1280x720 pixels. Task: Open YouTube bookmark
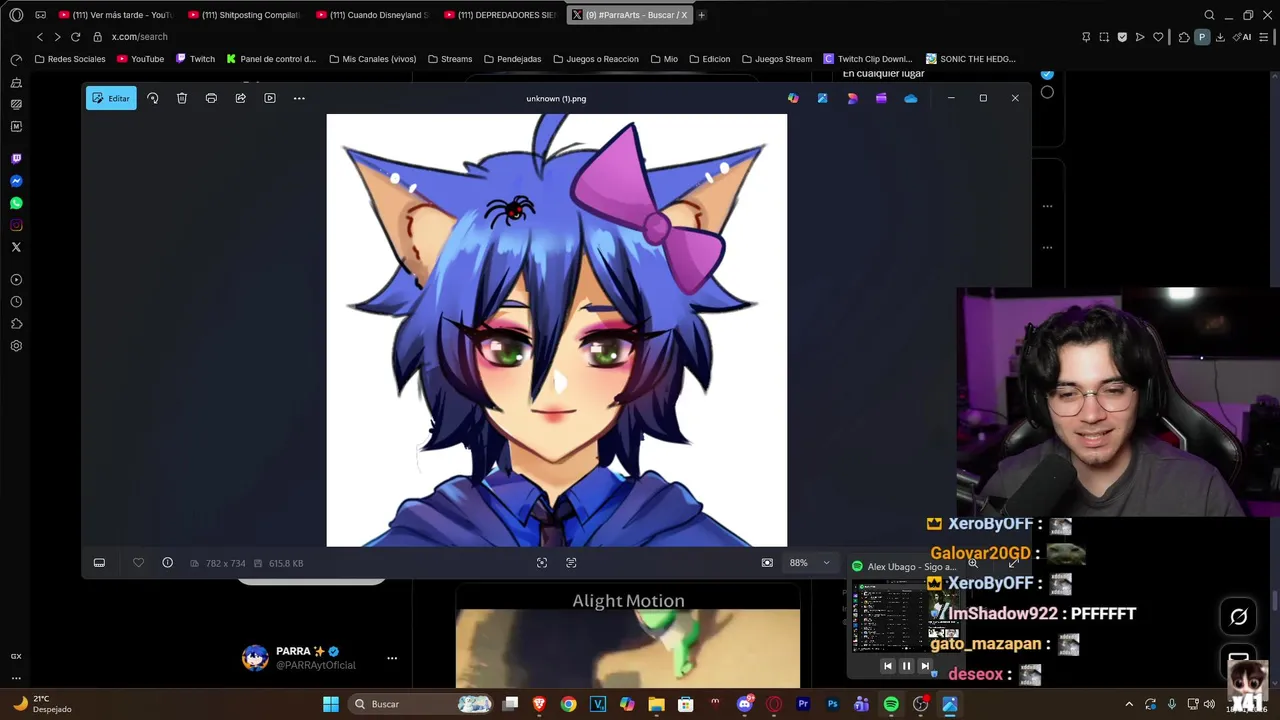140,59
